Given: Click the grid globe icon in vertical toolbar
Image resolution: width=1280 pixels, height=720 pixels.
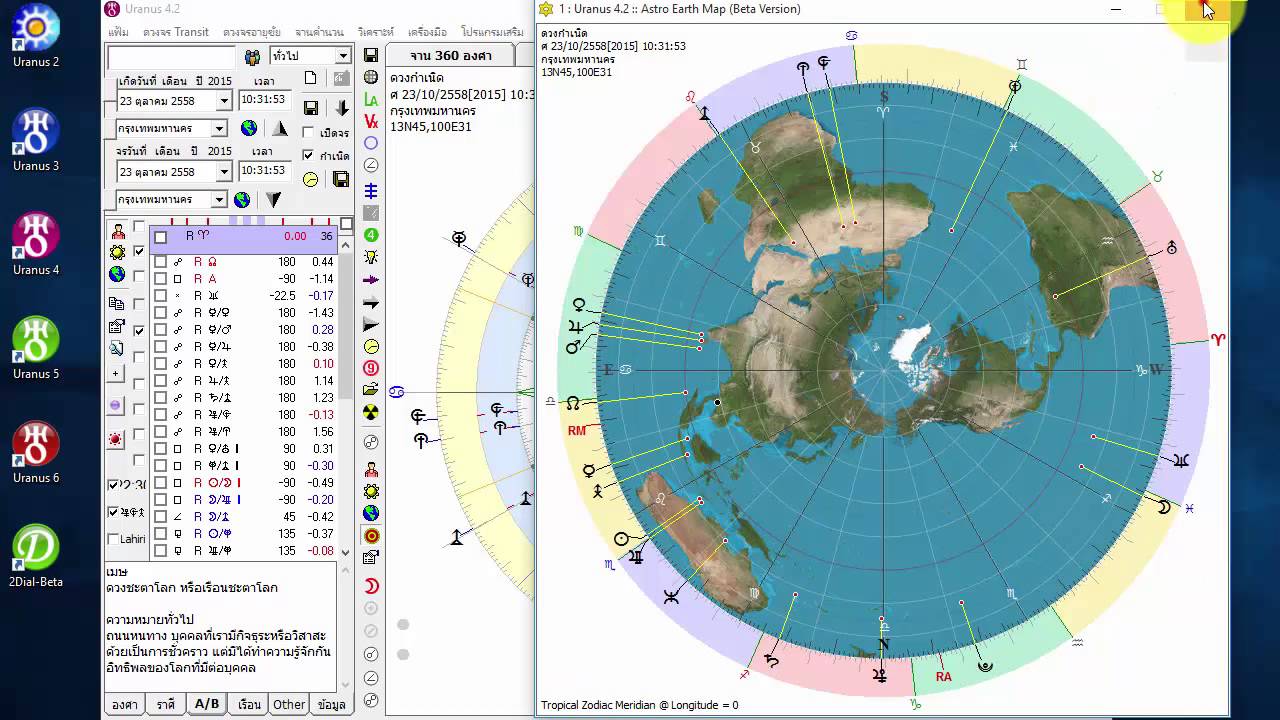Looking at the screenshot, I should [371, 78].
